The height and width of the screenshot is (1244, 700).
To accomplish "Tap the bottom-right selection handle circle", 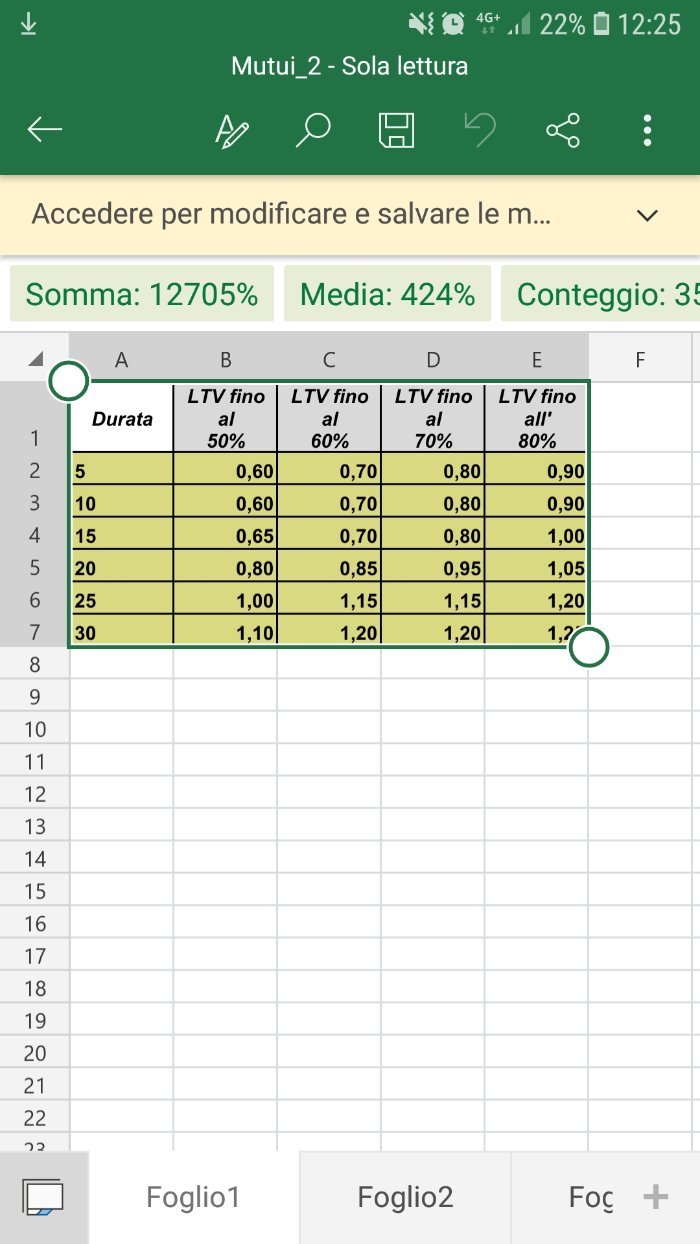I will tap(589, 647).
